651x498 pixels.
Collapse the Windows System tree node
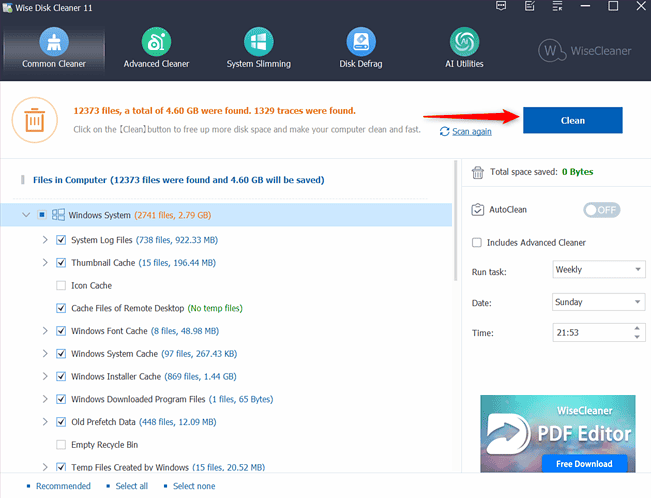[26, 215]
